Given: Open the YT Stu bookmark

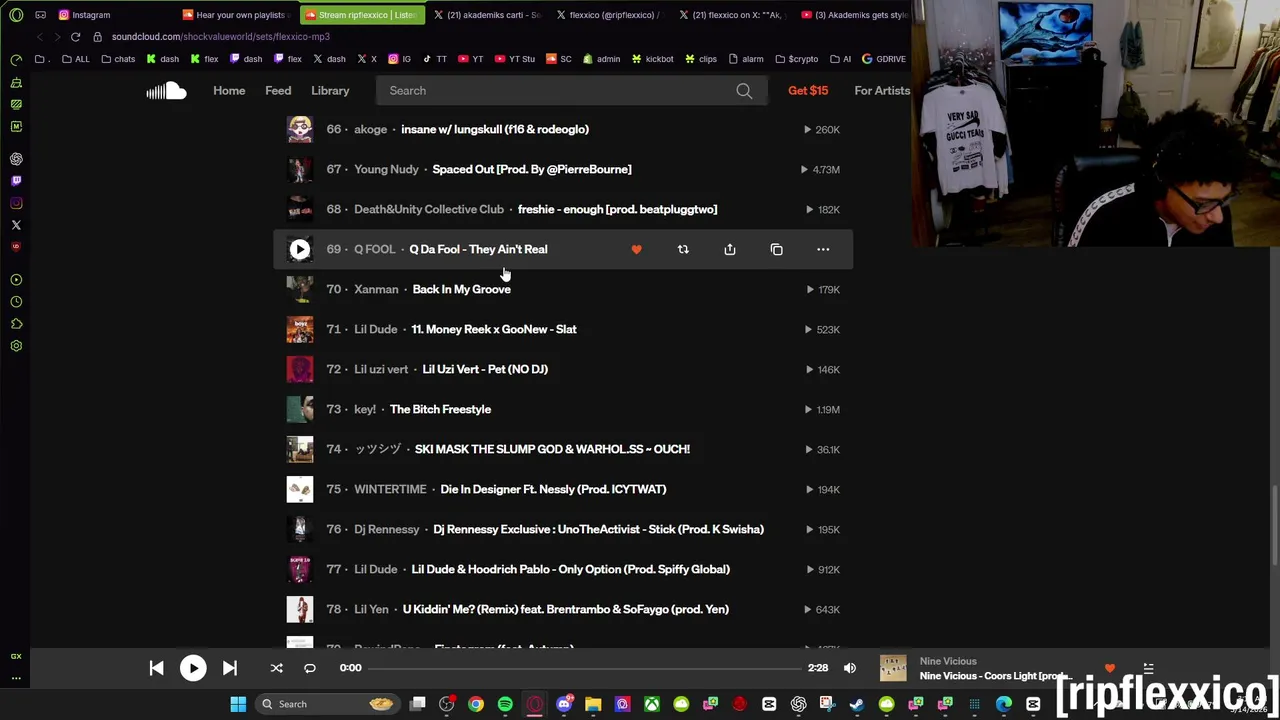Looking at the screenshot, I should pyautogui.click(x=514, y=59).
